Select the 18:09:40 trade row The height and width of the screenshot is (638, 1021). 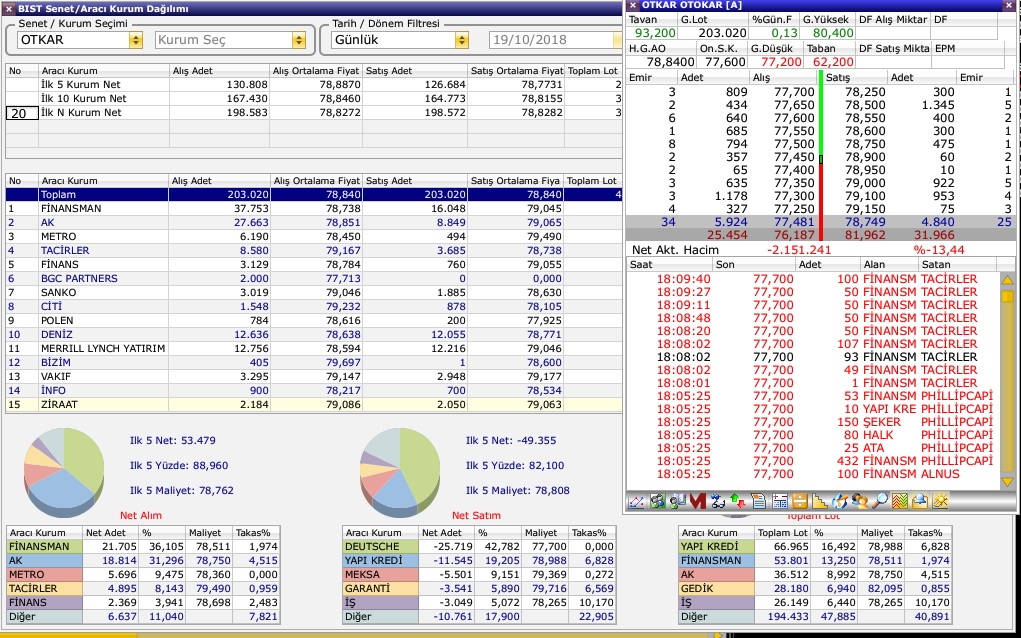pos(813,279)
